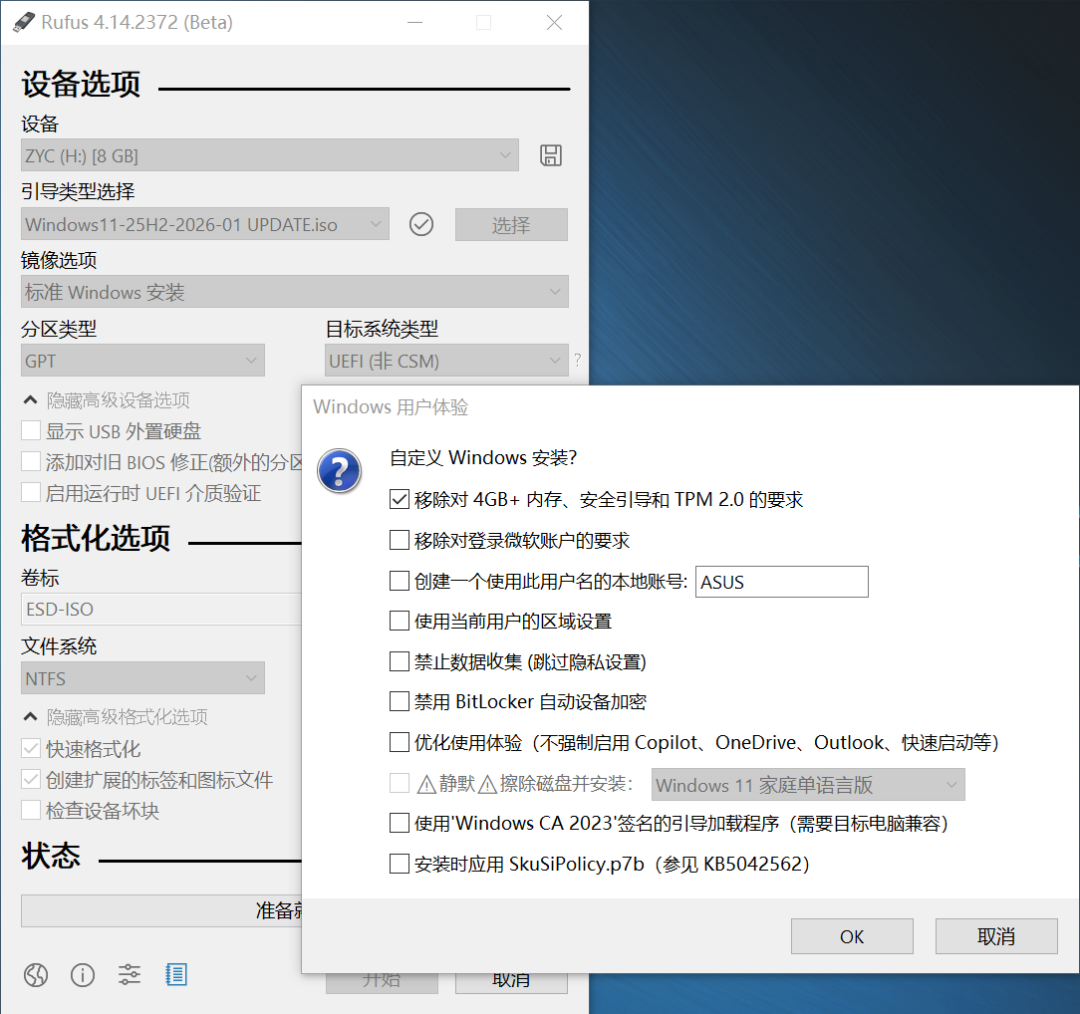Open the boot selection ISO dropdown
1080x1014 pixels.
coord(205,224)
